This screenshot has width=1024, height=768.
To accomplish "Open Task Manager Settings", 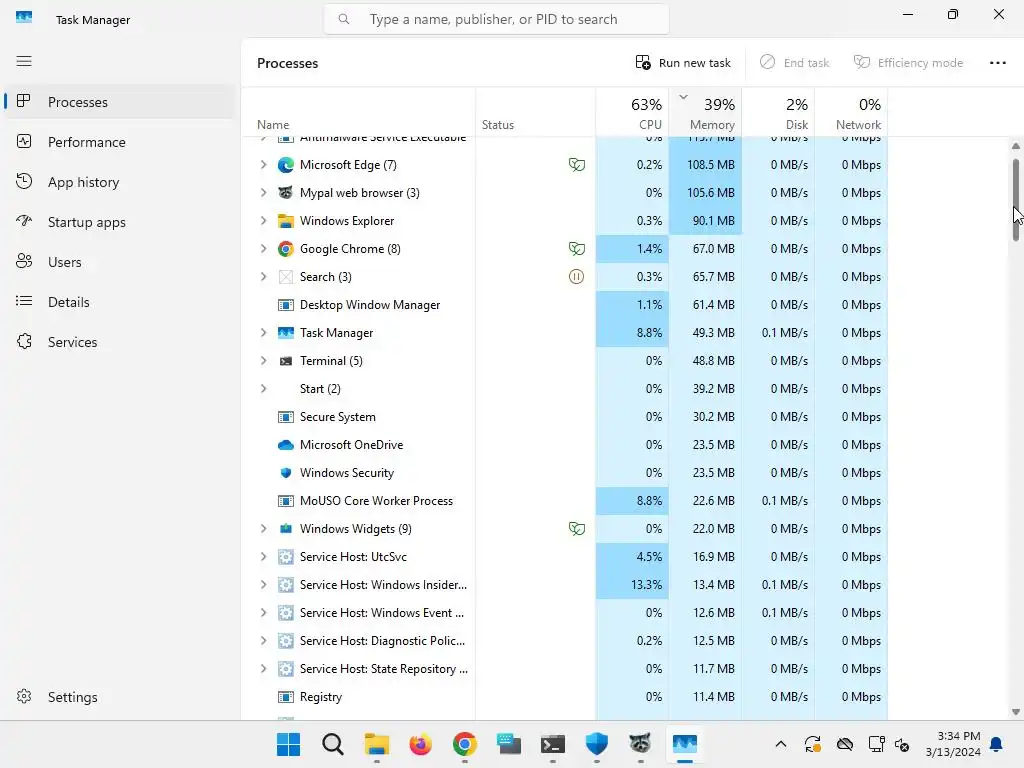I will (120, 697).
